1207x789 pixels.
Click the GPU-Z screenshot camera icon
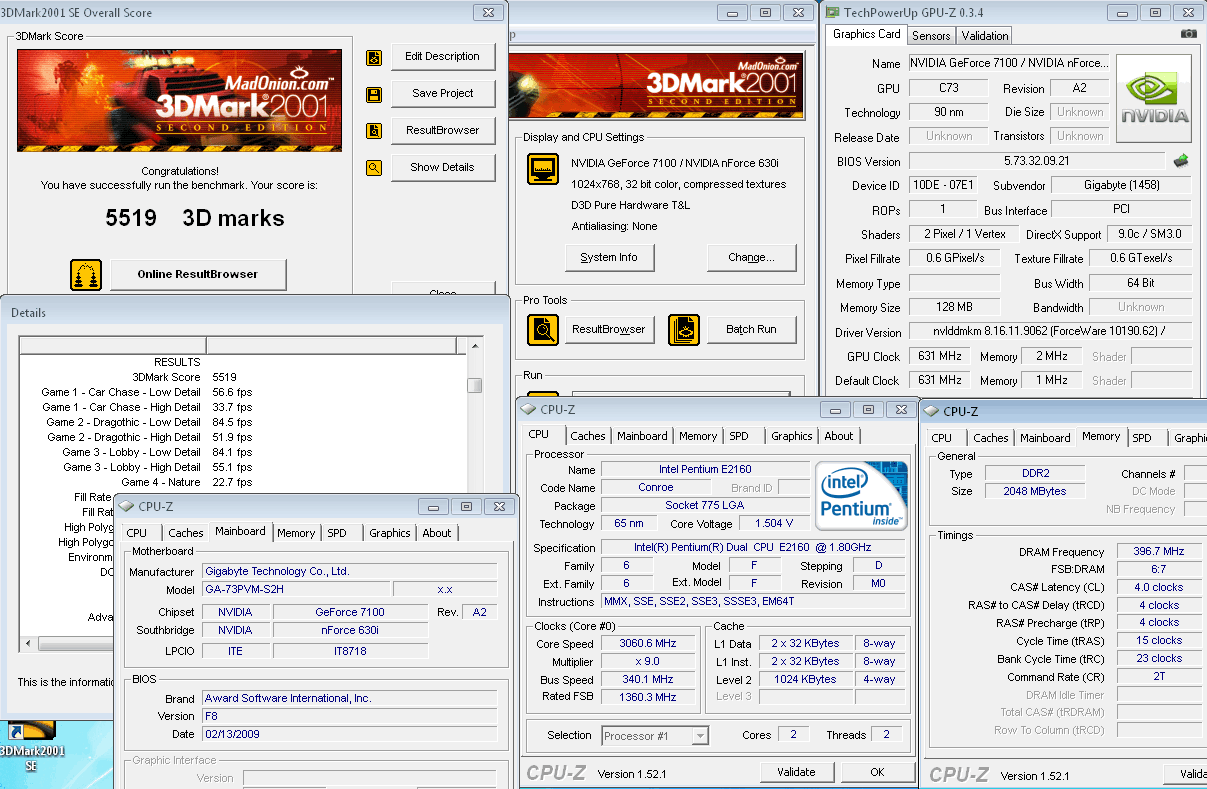[x=1188, y=34]
